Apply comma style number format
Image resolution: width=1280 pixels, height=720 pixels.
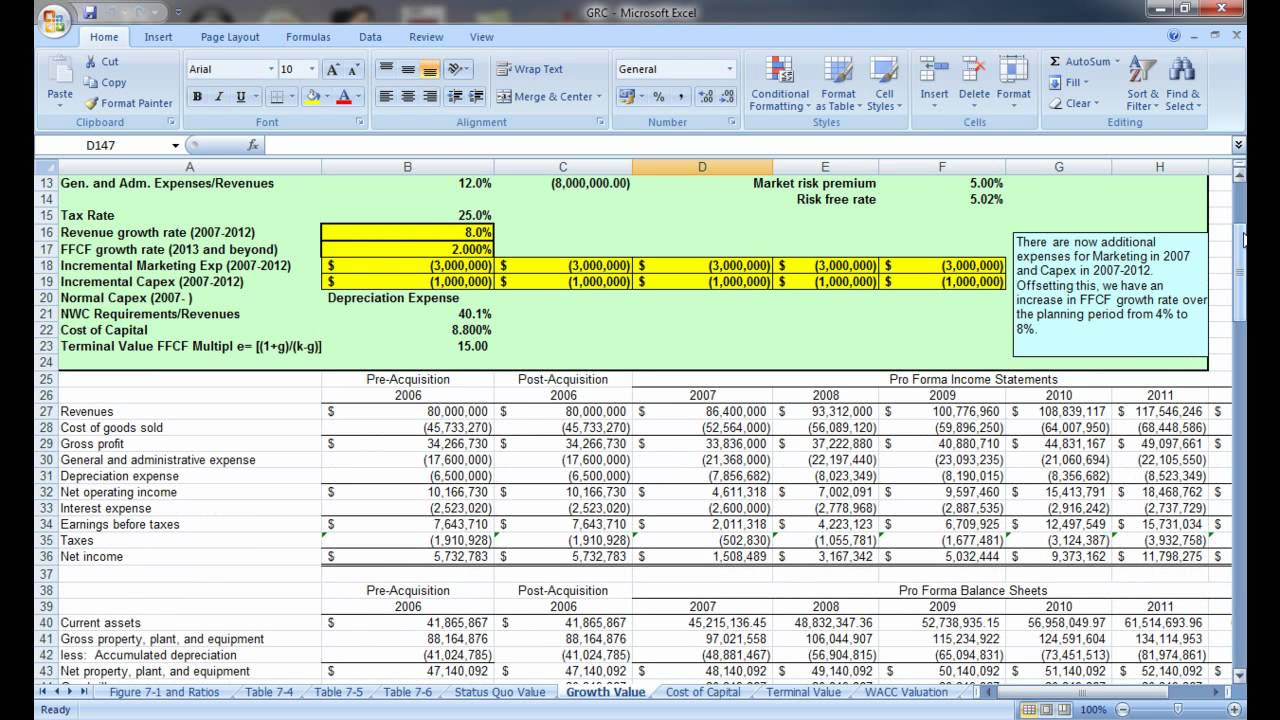[x=681, y=97]
